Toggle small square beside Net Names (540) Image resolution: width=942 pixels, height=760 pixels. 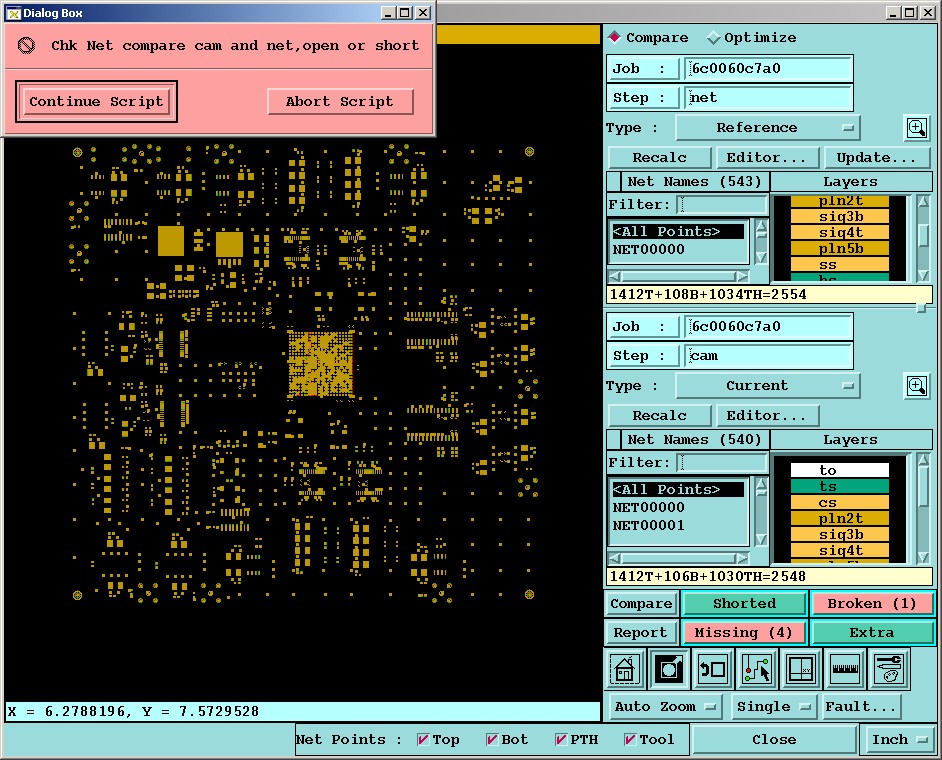click(x=614, y=439)
